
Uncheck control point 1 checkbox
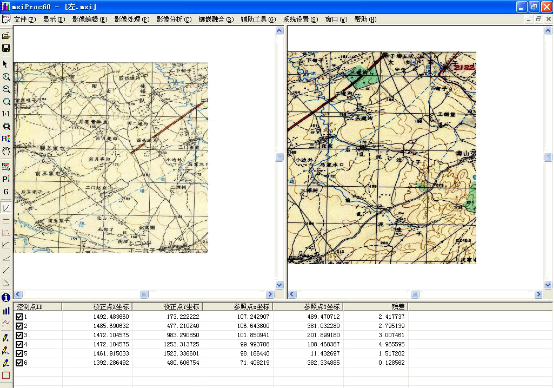pos(19,317)
